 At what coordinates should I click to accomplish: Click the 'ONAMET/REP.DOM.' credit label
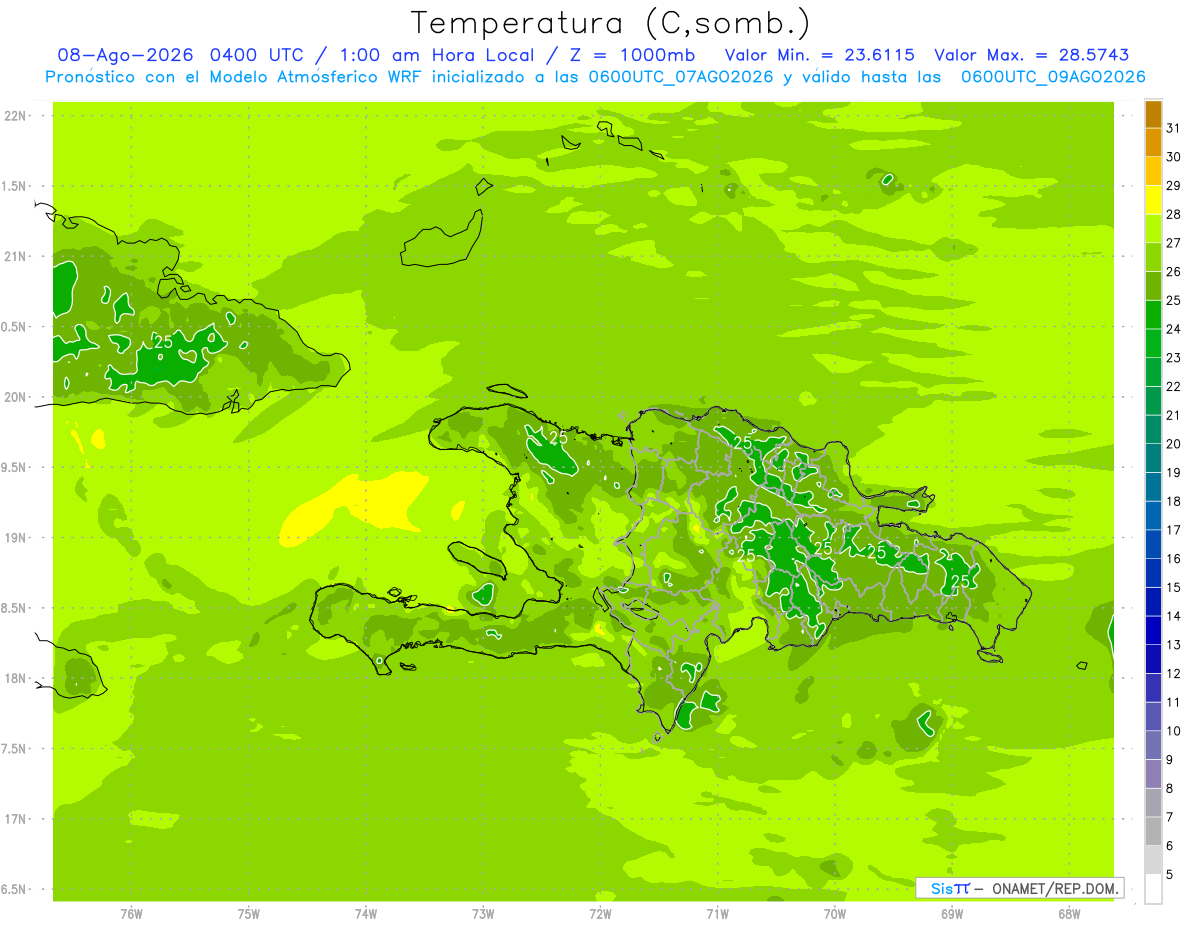(x=1054, y=888)
